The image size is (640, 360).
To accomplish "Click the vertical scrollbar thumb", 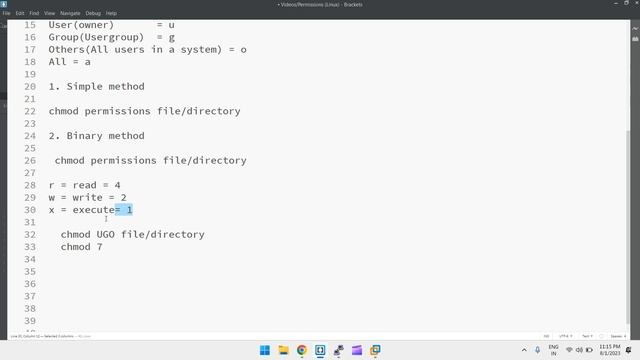I will point(628,227).
